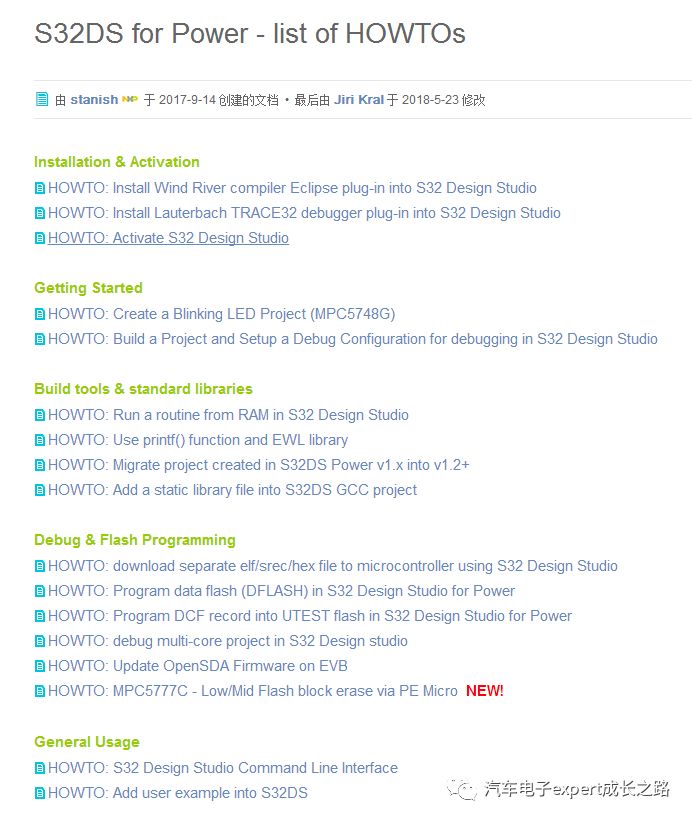Click the Build tools & standard libraries heading

click(x=143, y=389)
